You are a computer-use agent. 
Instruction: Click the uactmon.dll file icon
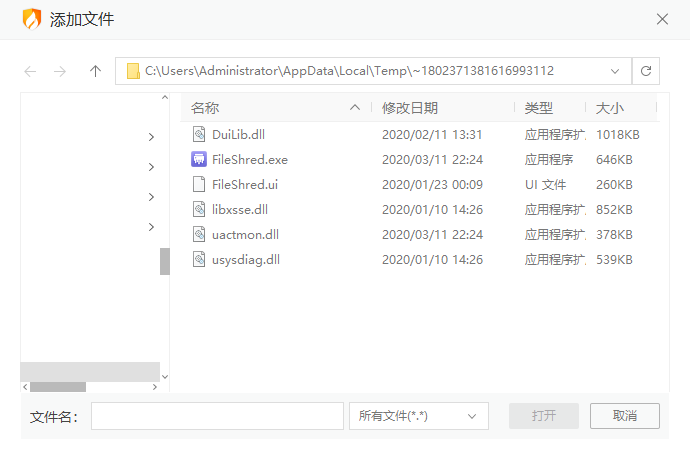coord(199,235)
